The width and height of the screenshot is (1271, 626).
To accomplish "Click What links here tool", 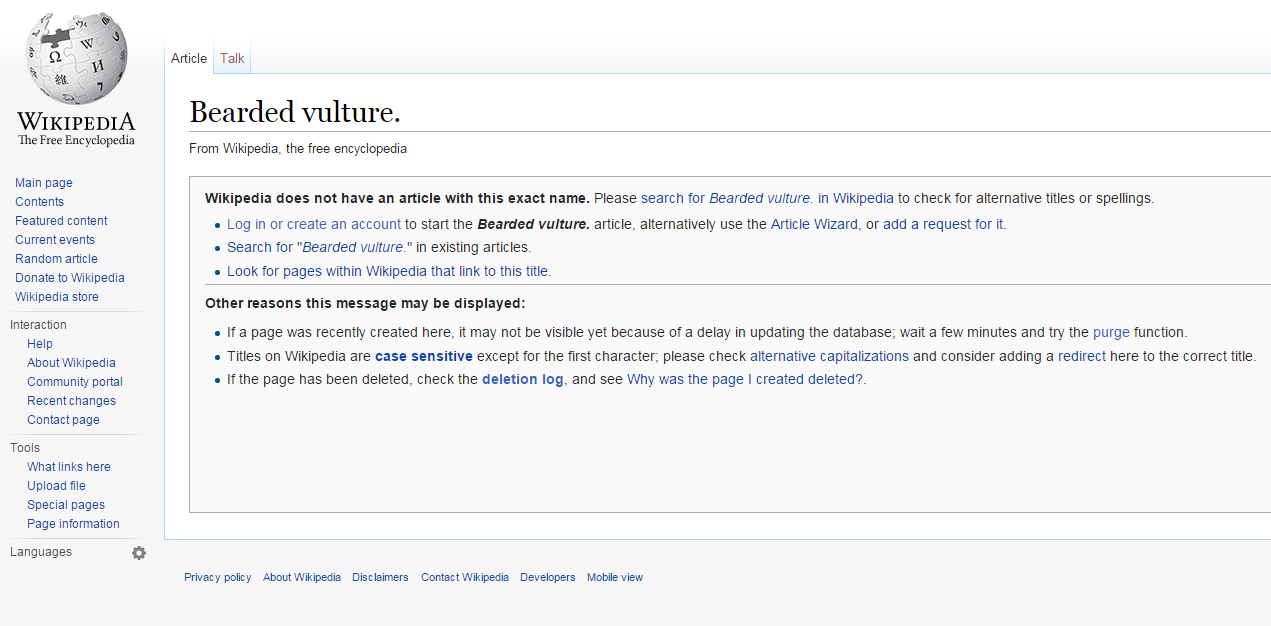I will (69, 467).
